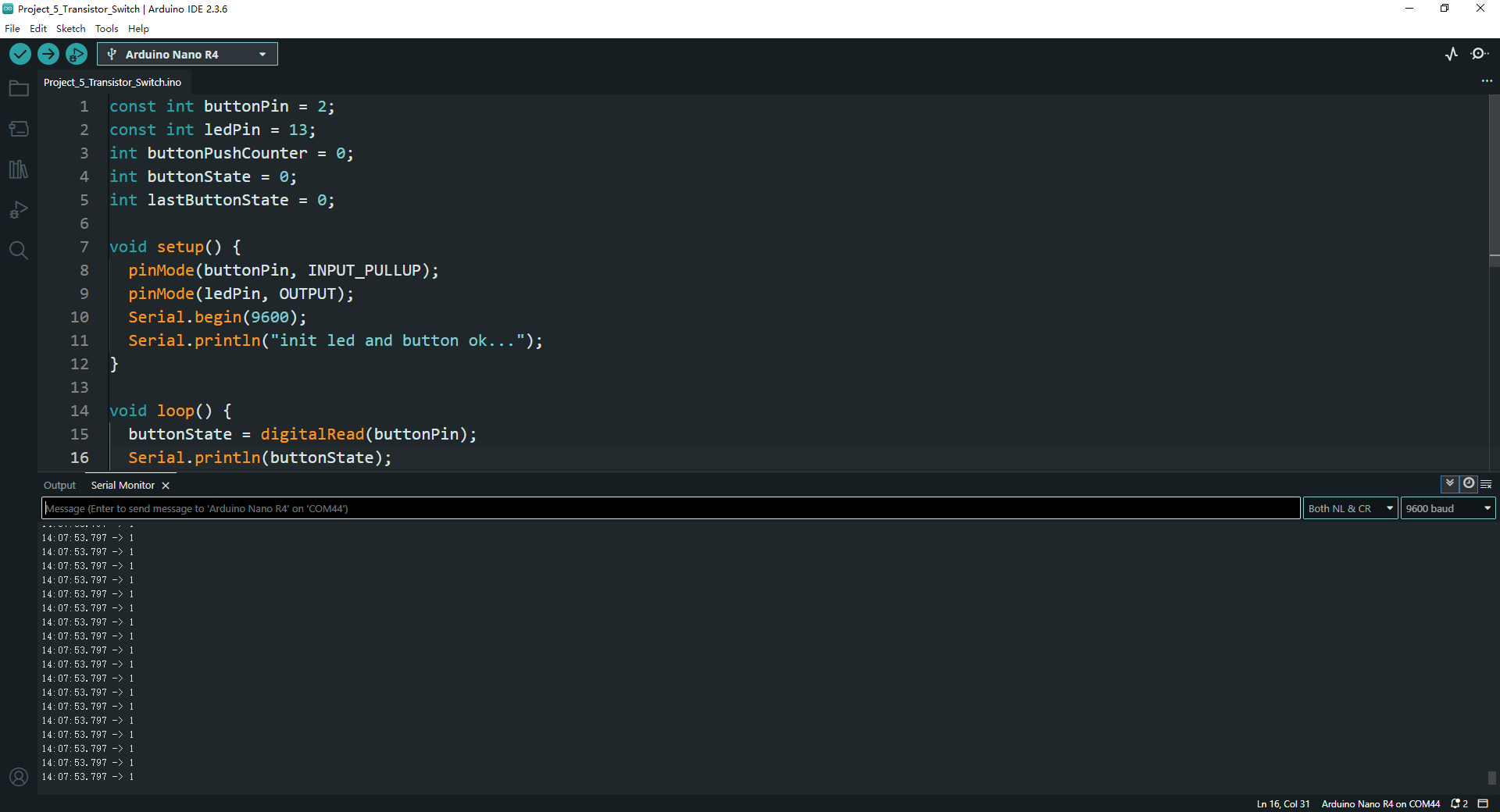Image resolution: width=1500 pixels, height=812 pixels.
Task: Click the serial message input field
Action: click(670, 508)
